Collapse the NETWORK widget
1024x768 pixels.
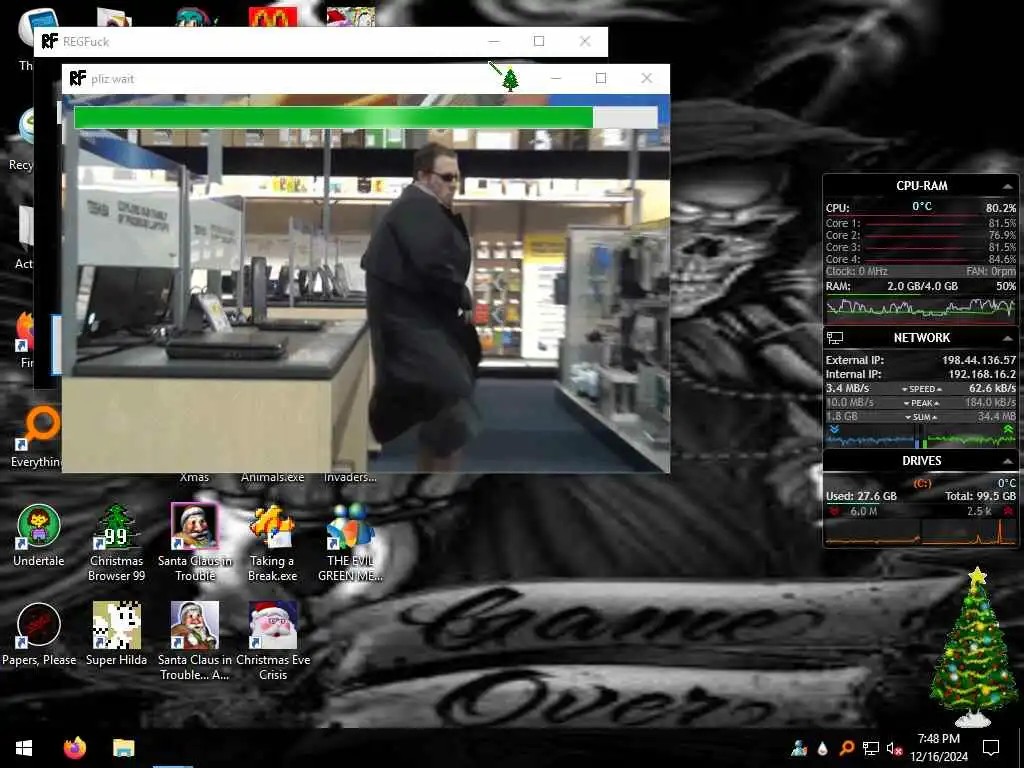1007,338
